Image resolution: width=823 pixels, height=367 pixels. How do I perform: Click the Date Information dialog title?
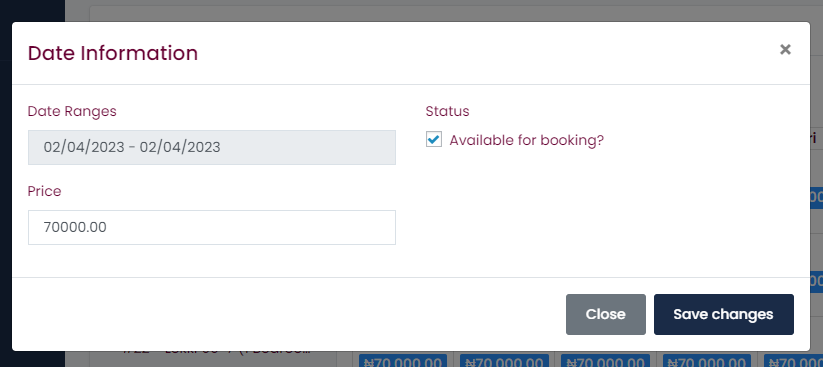click(x=113, y=54)
